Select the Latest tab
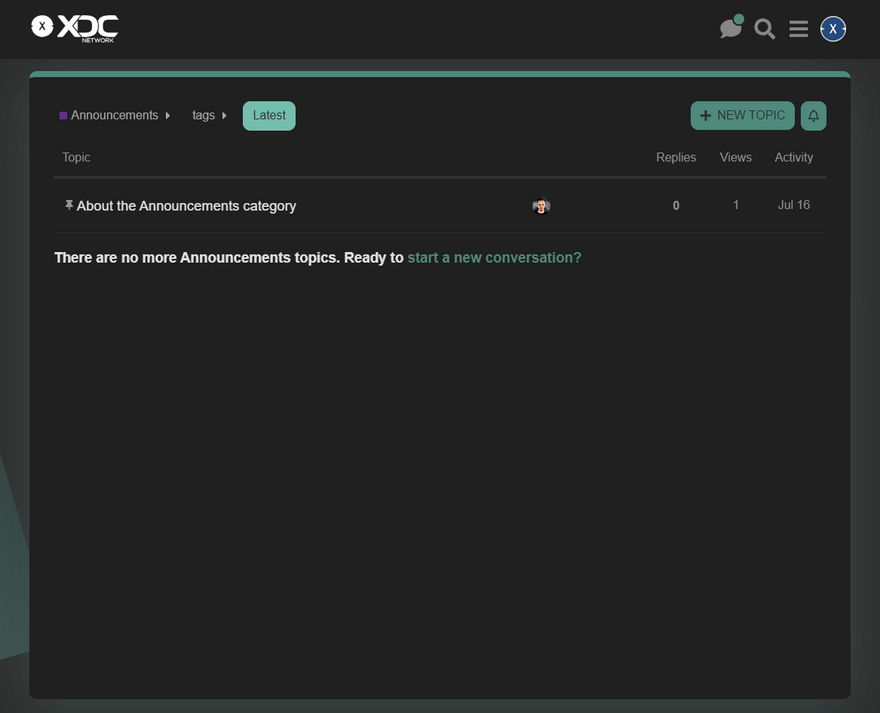Viewport: 880px width, 713px height. click(269, 116)
